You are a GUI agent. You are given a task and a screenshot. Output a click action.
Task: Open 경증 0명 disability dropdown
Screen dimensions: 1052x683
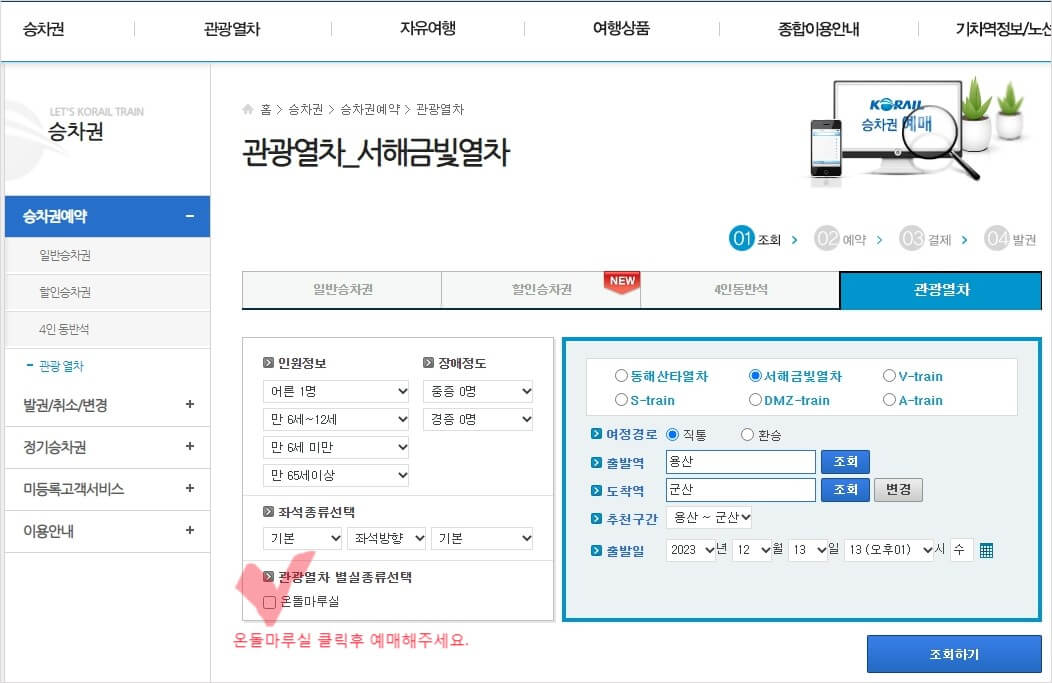[x=478, y=419]
